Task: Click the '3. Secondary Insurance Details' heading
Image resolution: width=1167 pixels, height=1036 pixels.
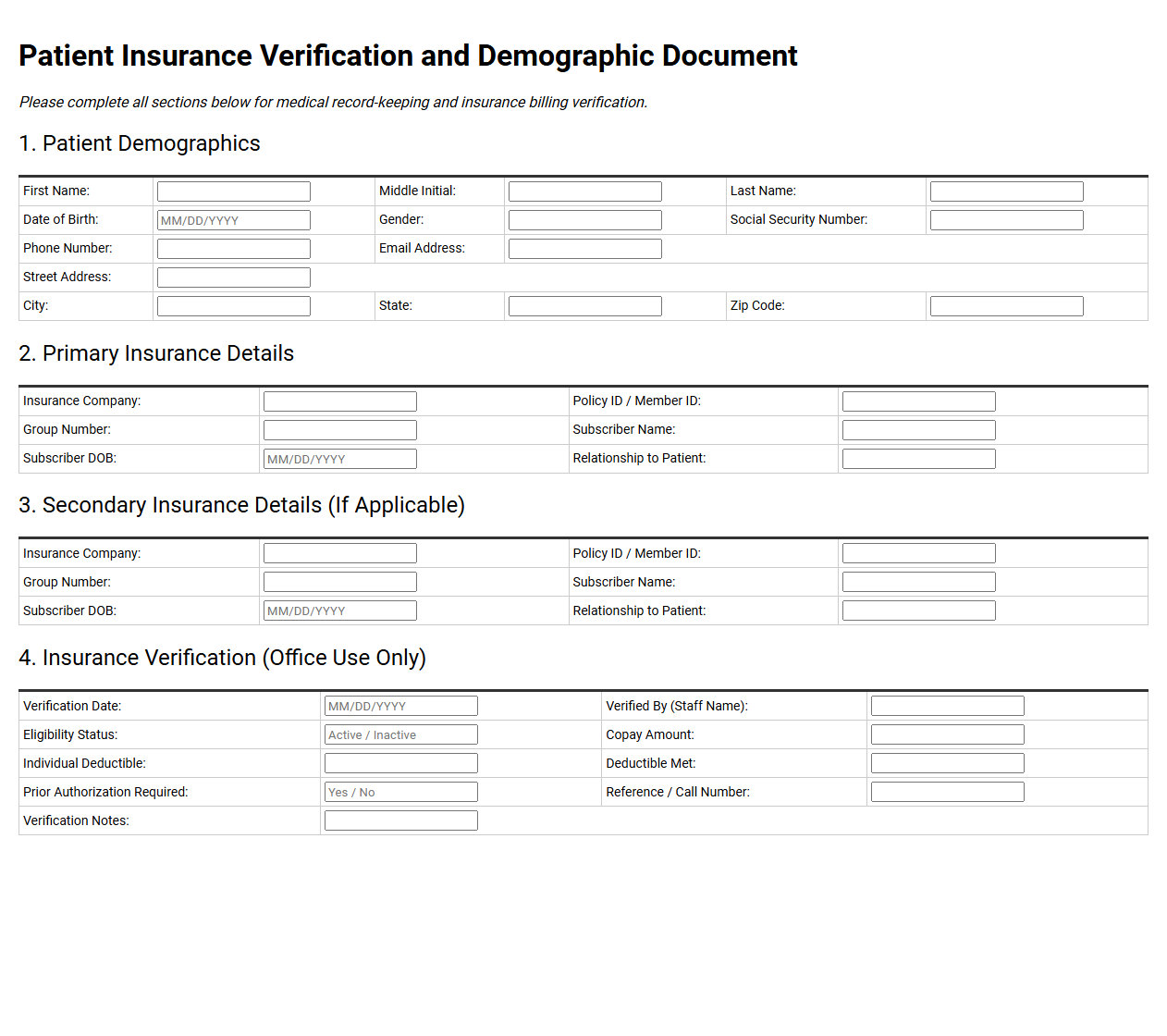Action: click(x=241, y=505)
